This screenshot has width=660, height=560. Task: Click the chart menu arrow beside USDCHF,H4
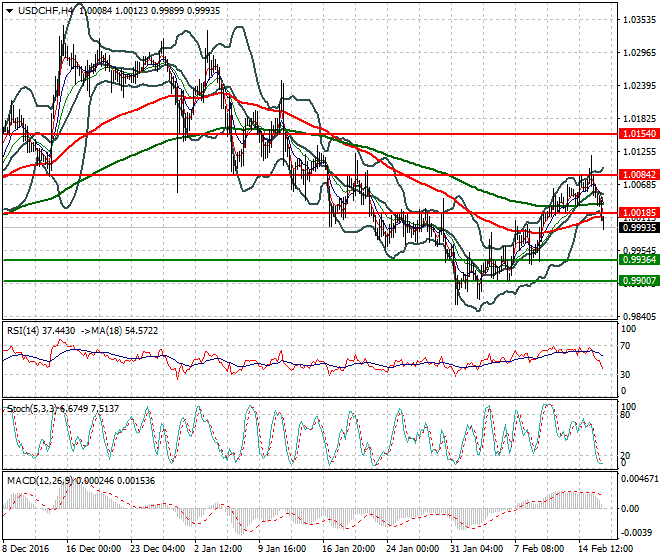[9, 11]
